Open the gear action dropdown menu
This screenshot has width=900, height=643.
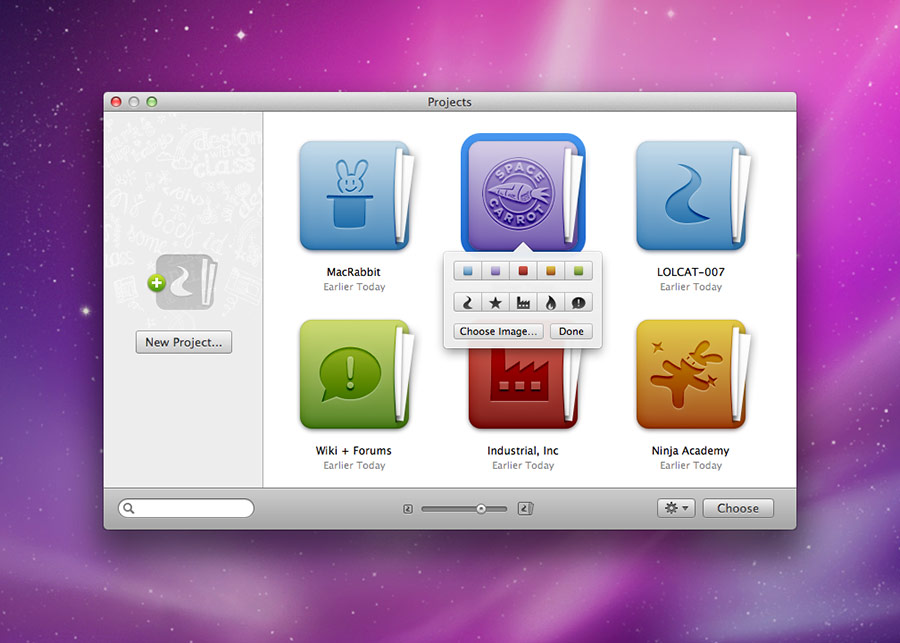point(675,508)
